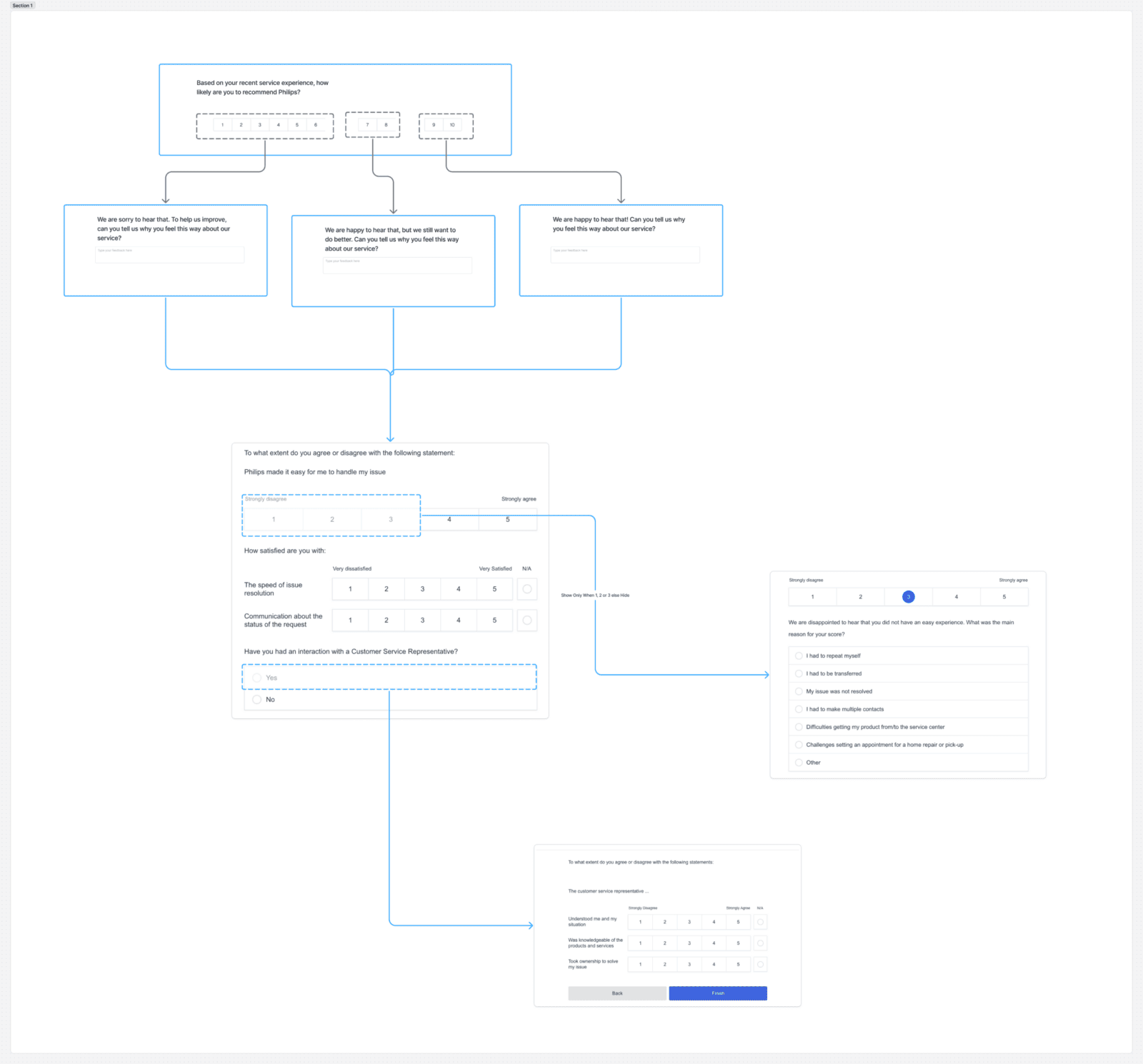Image resolution: width=1143 pixels, height=1064 pixels.
Task: Select 2 on 'Philips made it easy' scale
Action: pyautogui.click(x=332, y=519)
